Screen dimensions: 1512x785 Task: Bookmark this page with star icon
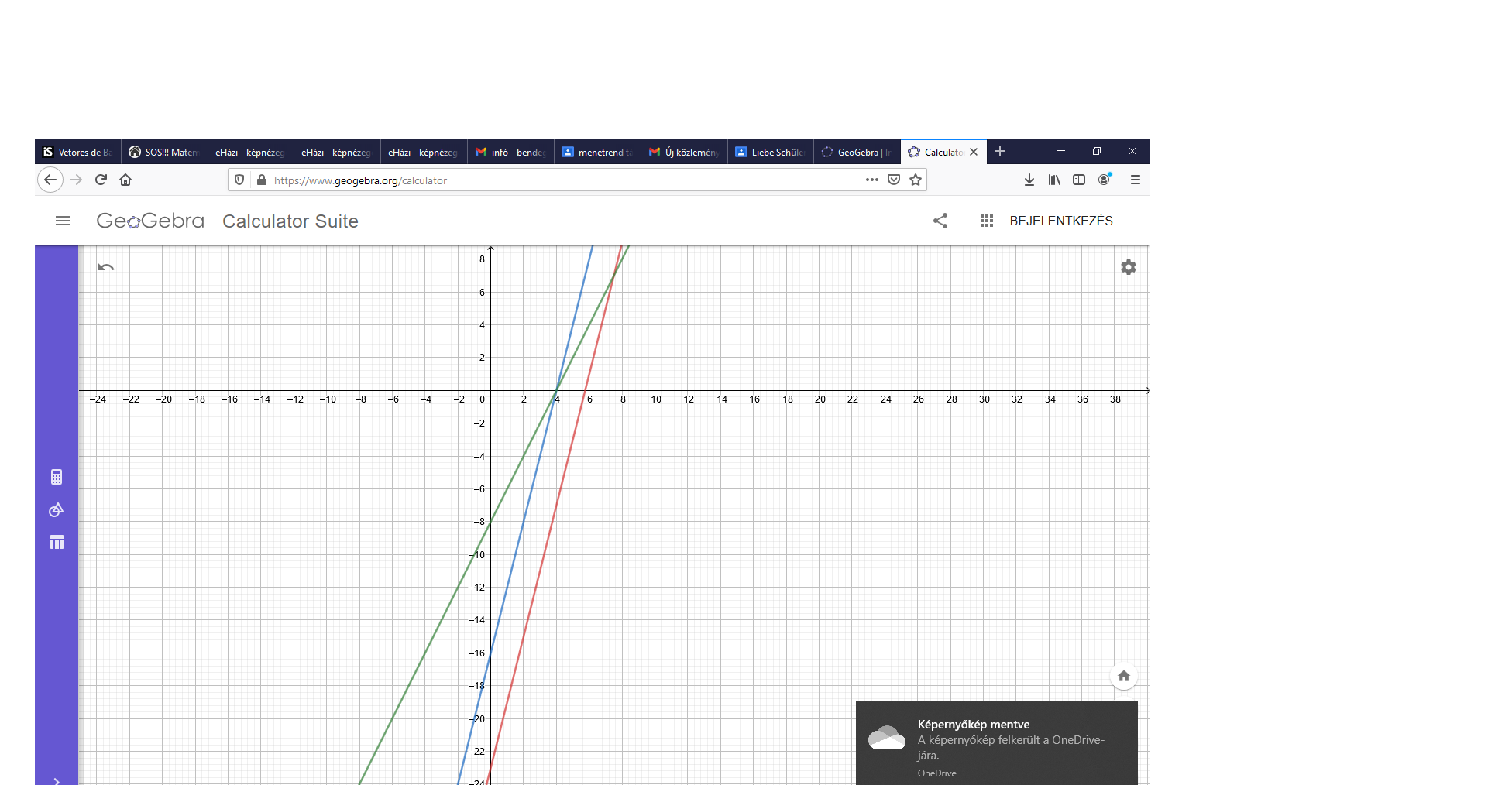(916, 180)
